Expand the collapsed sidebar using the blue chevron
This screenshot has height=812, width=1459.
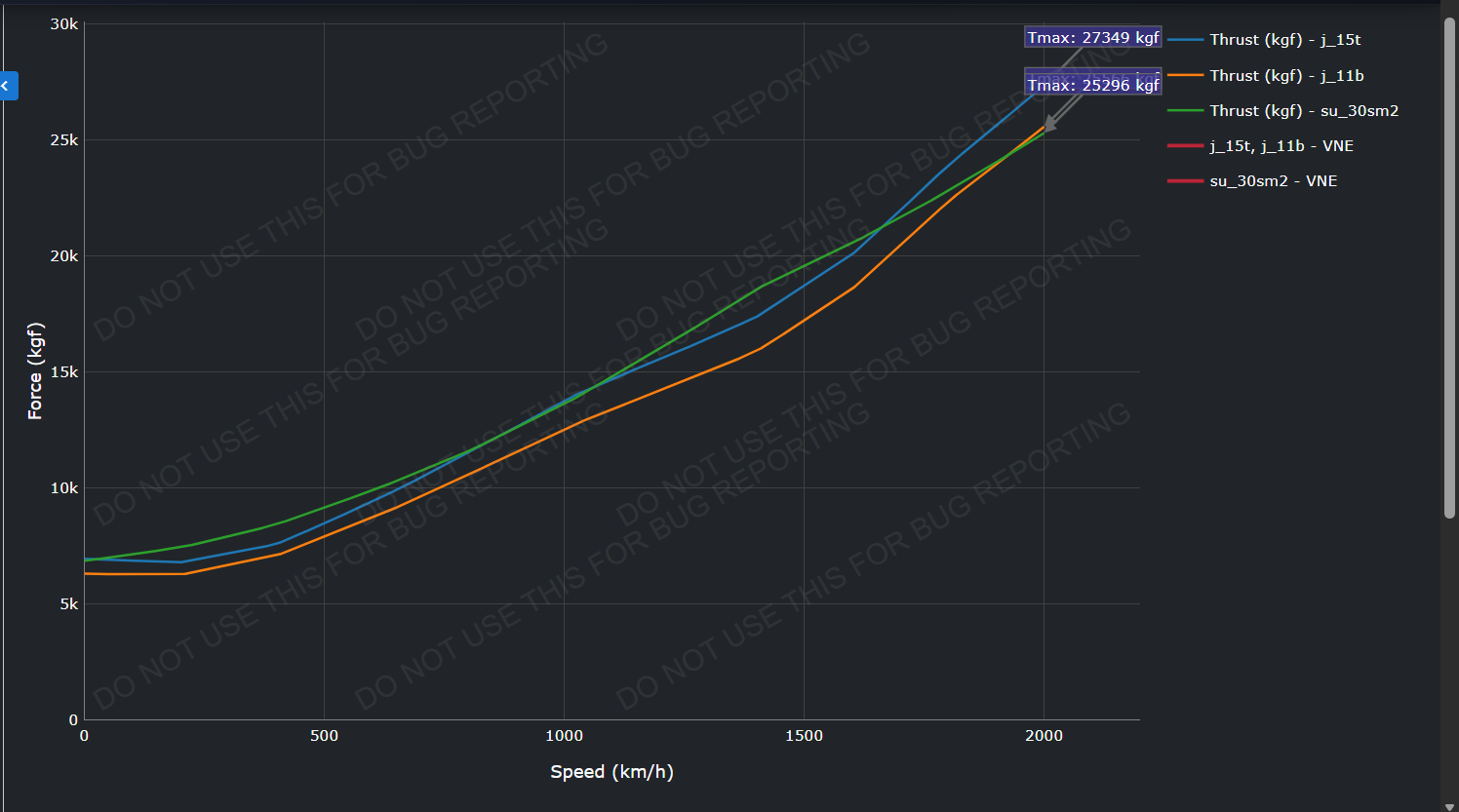(x=8, y=86)
